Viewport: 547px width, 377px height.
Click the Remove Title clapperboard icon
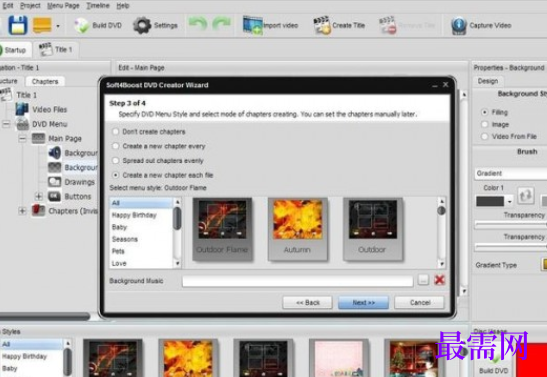(x=388, y=25)
